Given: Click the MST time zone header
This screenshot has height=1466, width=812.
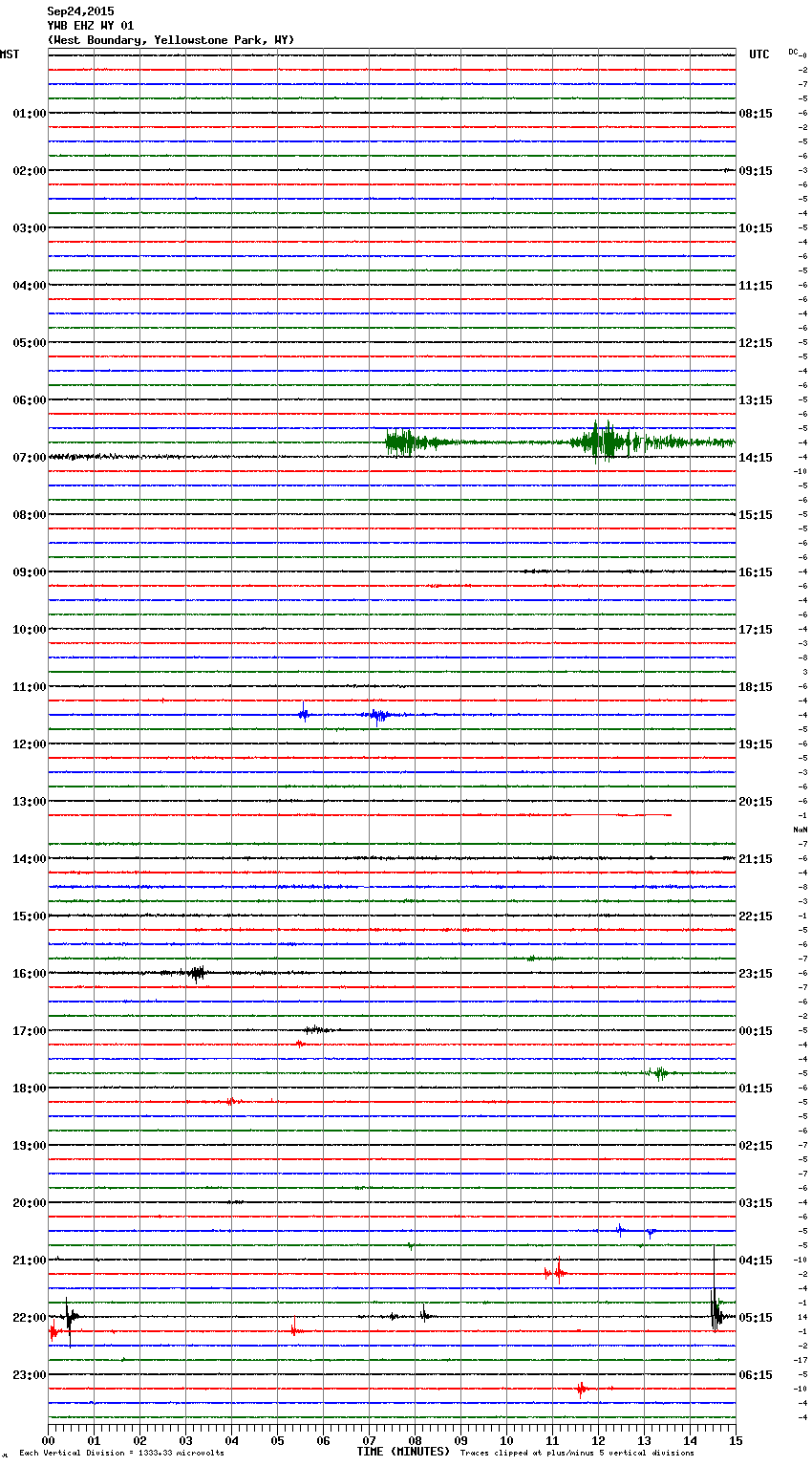Looking at the screenshot, I should tap(10, 54).
